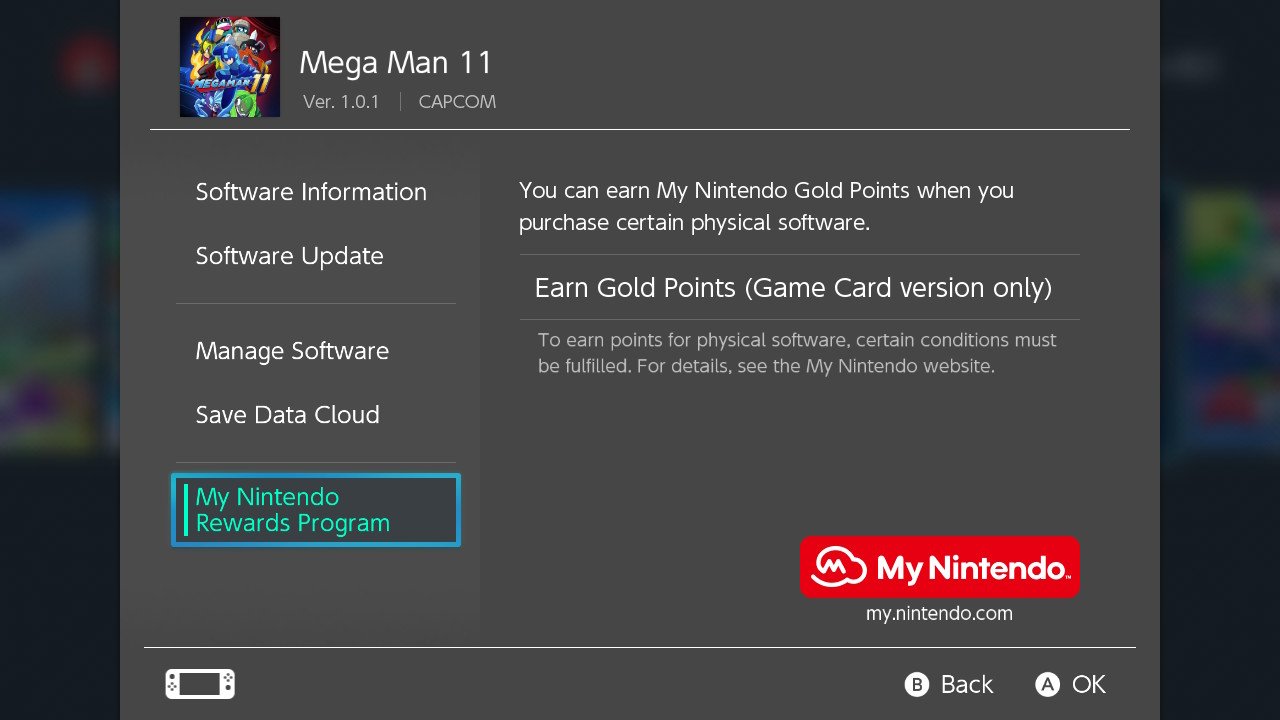Select My Nintendo Rewards Program entry
The width and height of the screenshot is (1280, 720).
[x=316, y=510]
